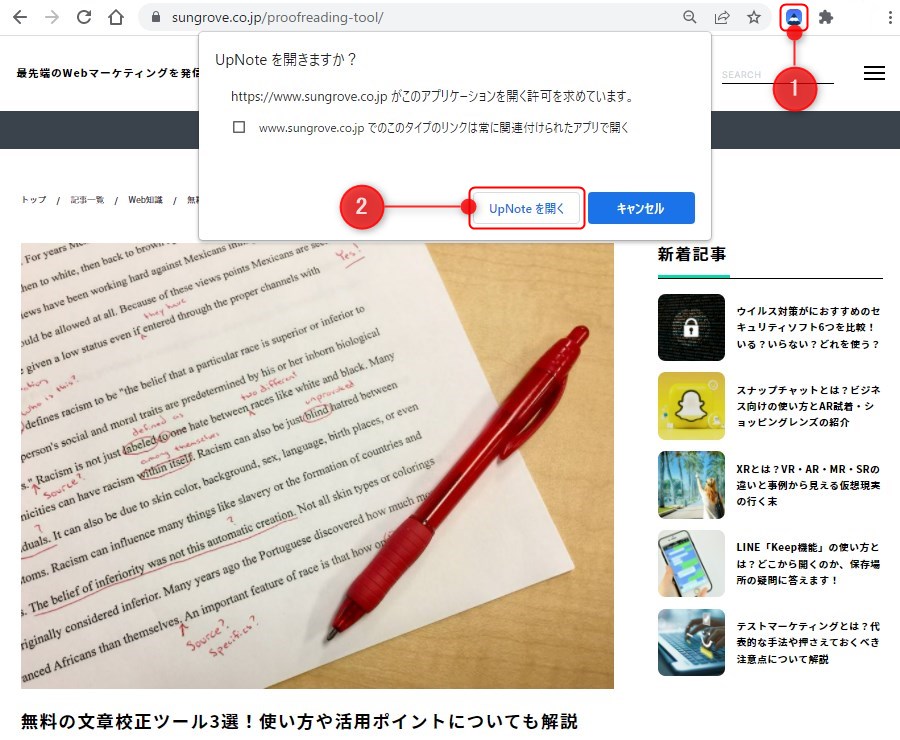This screenshot has height=740, width=900.
Task: Open ウイルス対策におすすめのセキュリティソフト article link
Action: (x=808, y=327)
